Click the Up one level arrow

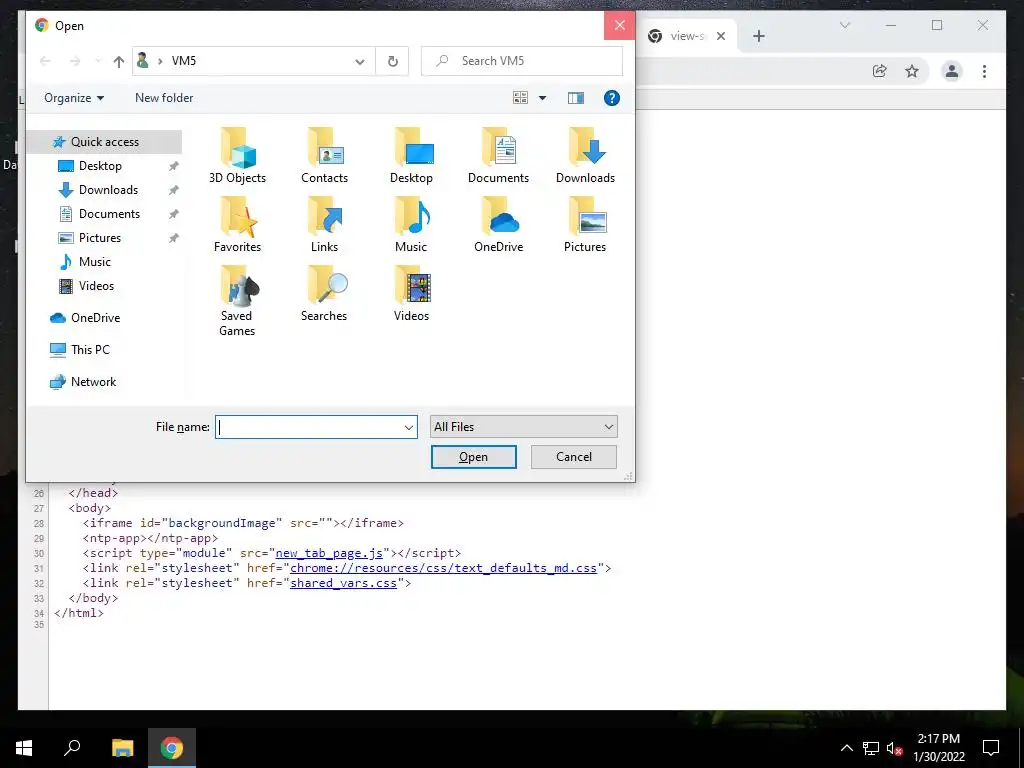point(118,61)
